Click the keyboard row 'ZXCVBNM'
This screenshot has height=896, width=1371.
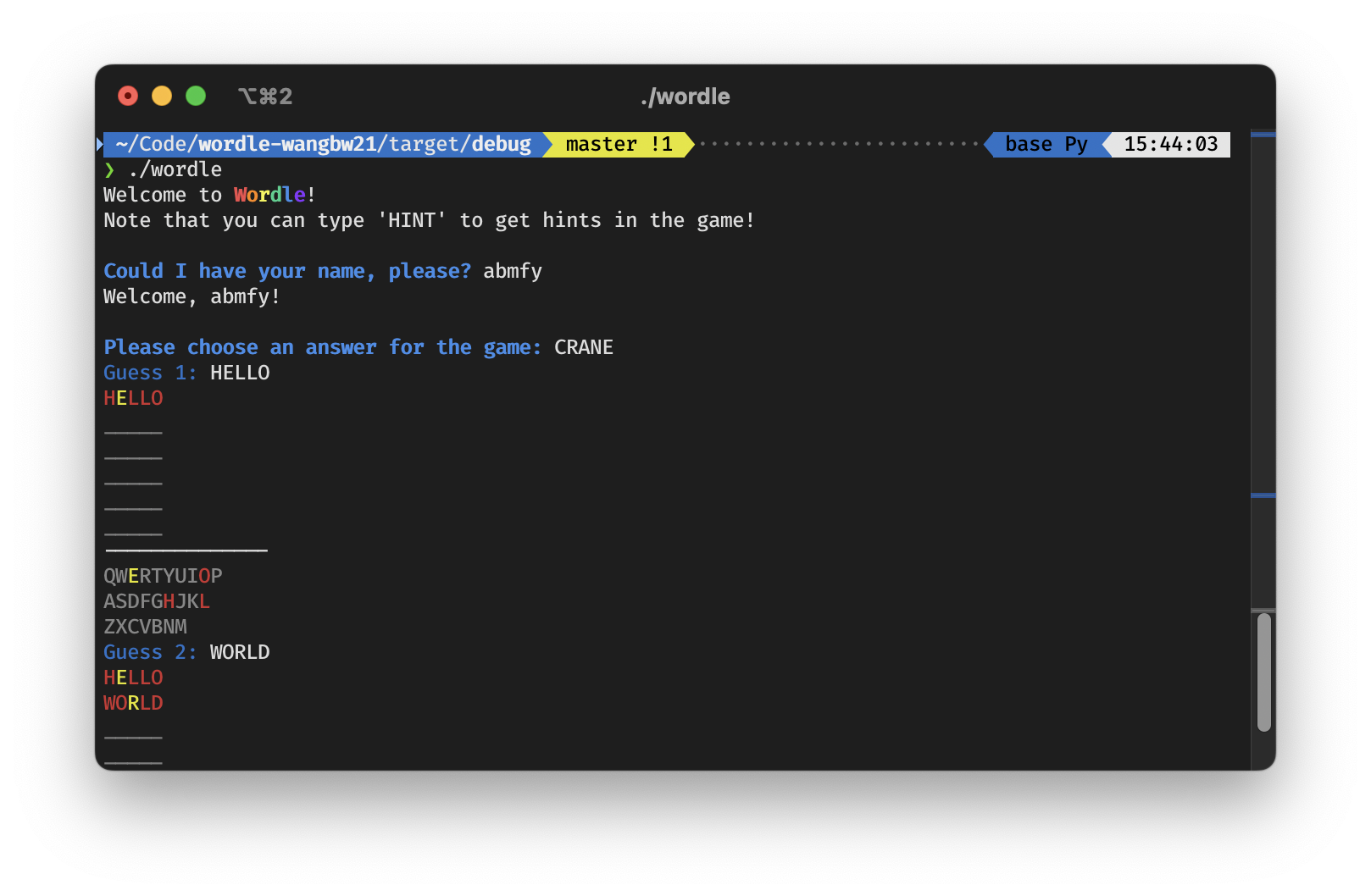click(145, 627)
